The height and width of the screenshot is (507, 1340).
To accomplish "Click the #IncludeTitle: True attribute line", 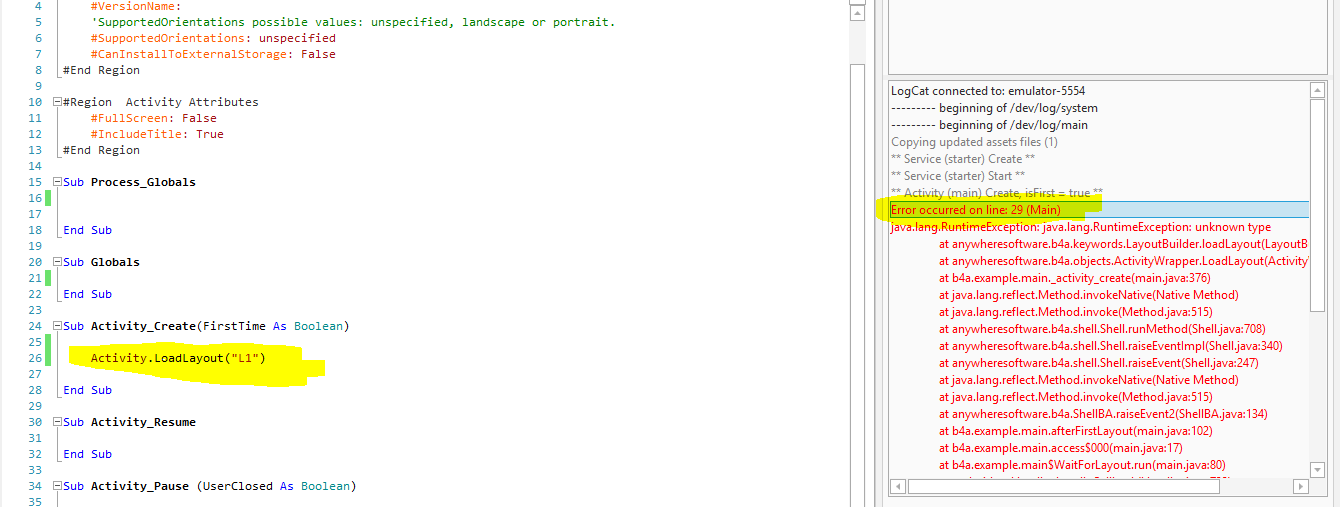I will click(x=157, y=134).
